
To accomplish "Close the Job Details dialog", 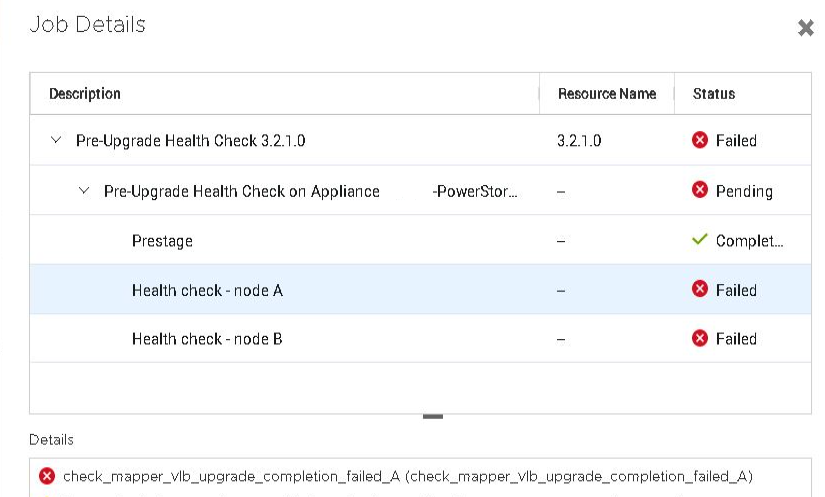I will (805, 28).
